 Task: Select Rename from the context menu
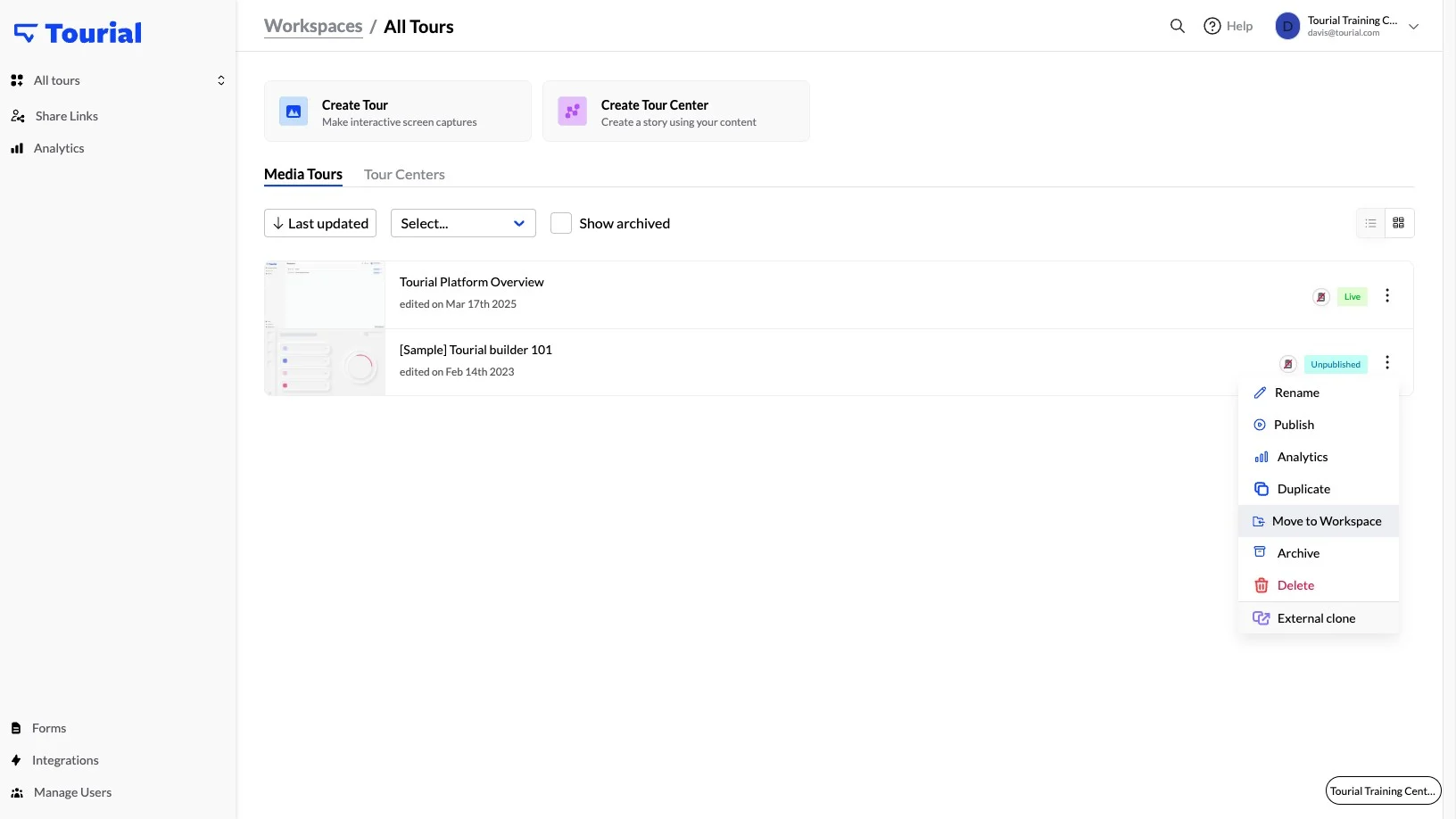click(x=1319, y=393)
